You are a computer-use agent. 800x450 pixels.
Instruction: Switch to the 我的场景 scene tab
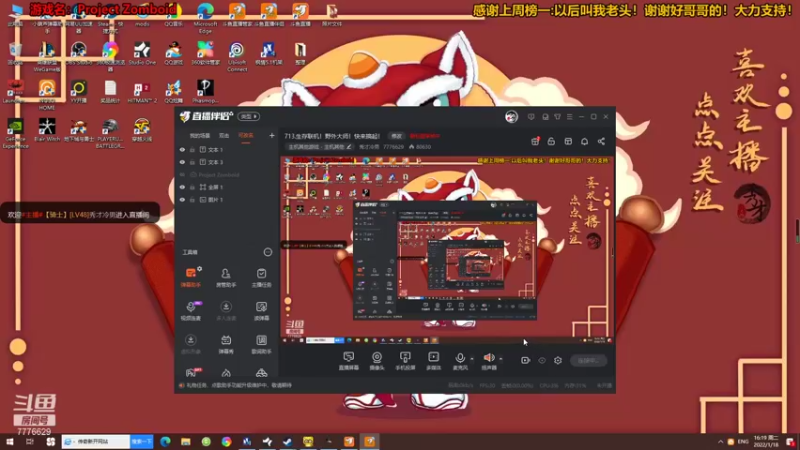pyautogui.click(x=200, y=136)
